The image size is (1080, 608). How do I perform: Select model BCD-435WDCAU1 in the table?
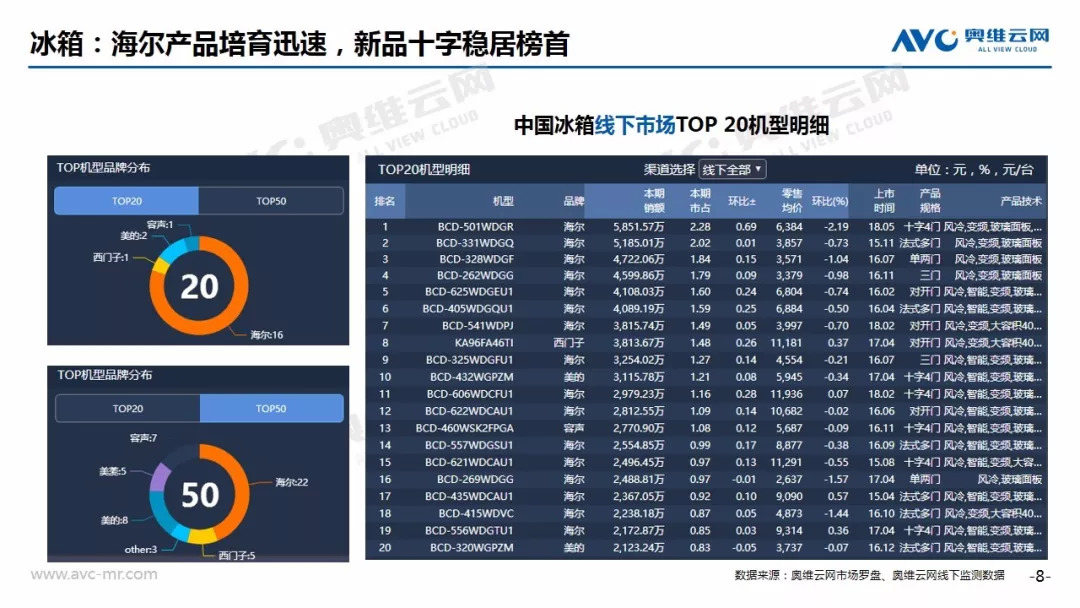click(x=469, y=496)
